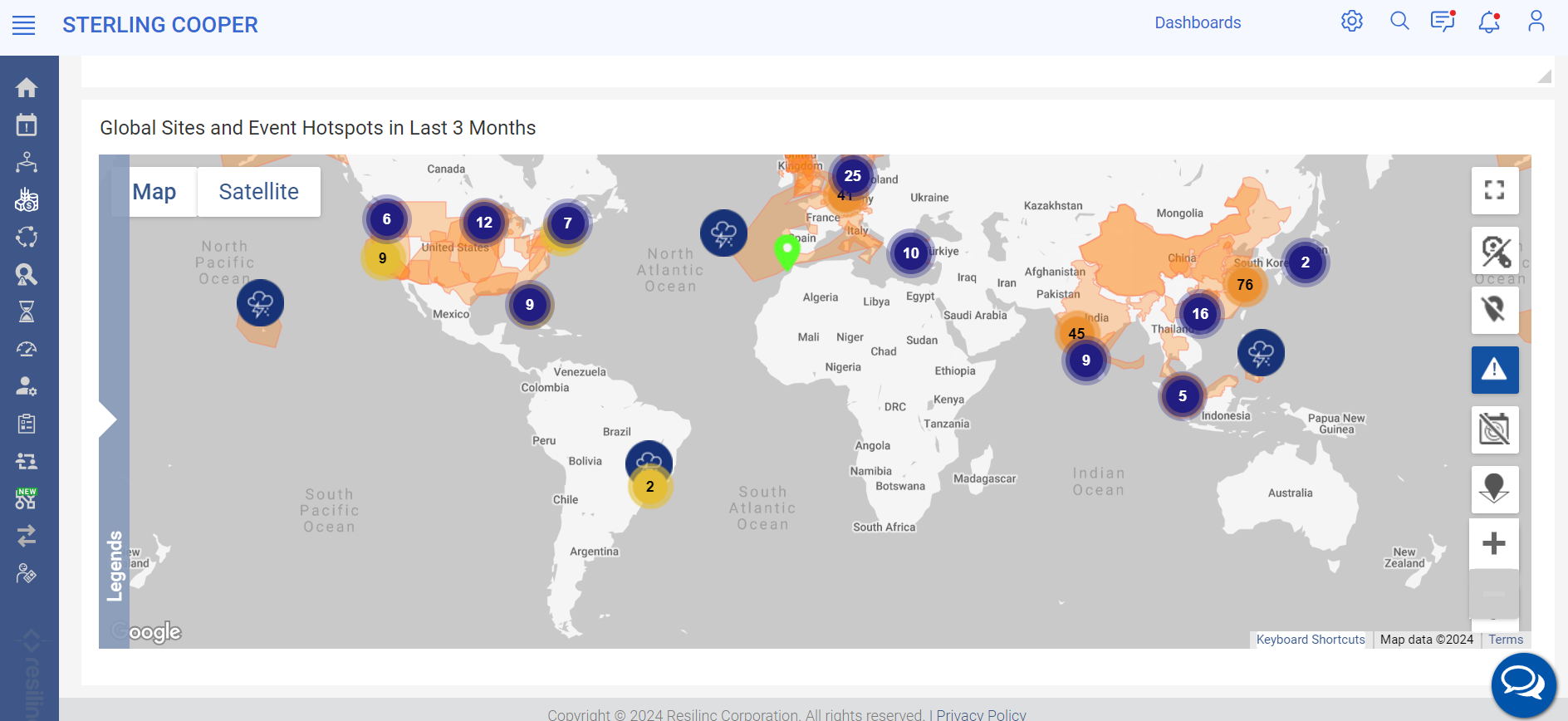Screen dimensions: 1568x721
Task: Open the hourglass icon in sidebar
Action: click(x=27, y=311)
